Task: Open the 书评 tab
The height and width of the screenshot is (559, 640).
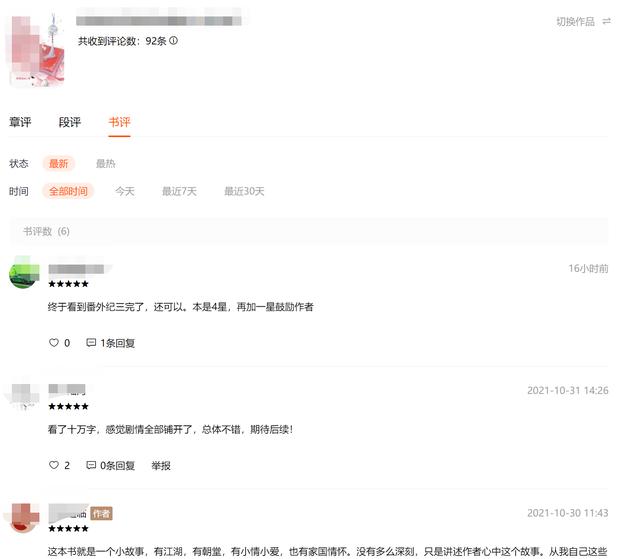Action: coord(119,122)
